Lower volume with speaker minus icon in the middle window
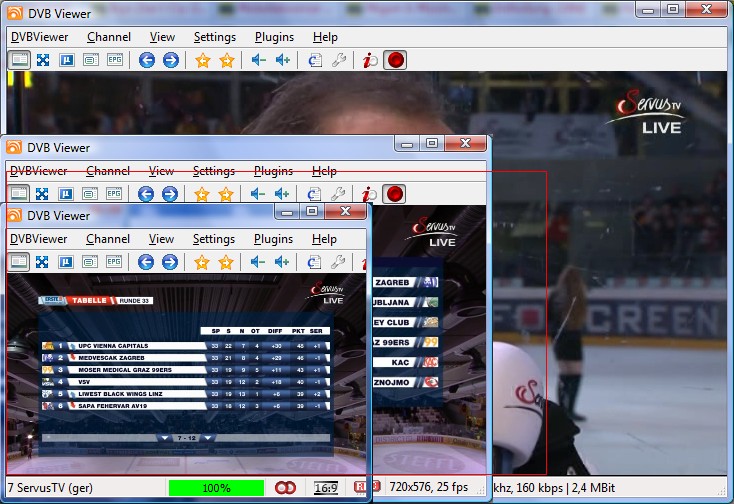This screenshot has height=504, width=734. [257, 194]
